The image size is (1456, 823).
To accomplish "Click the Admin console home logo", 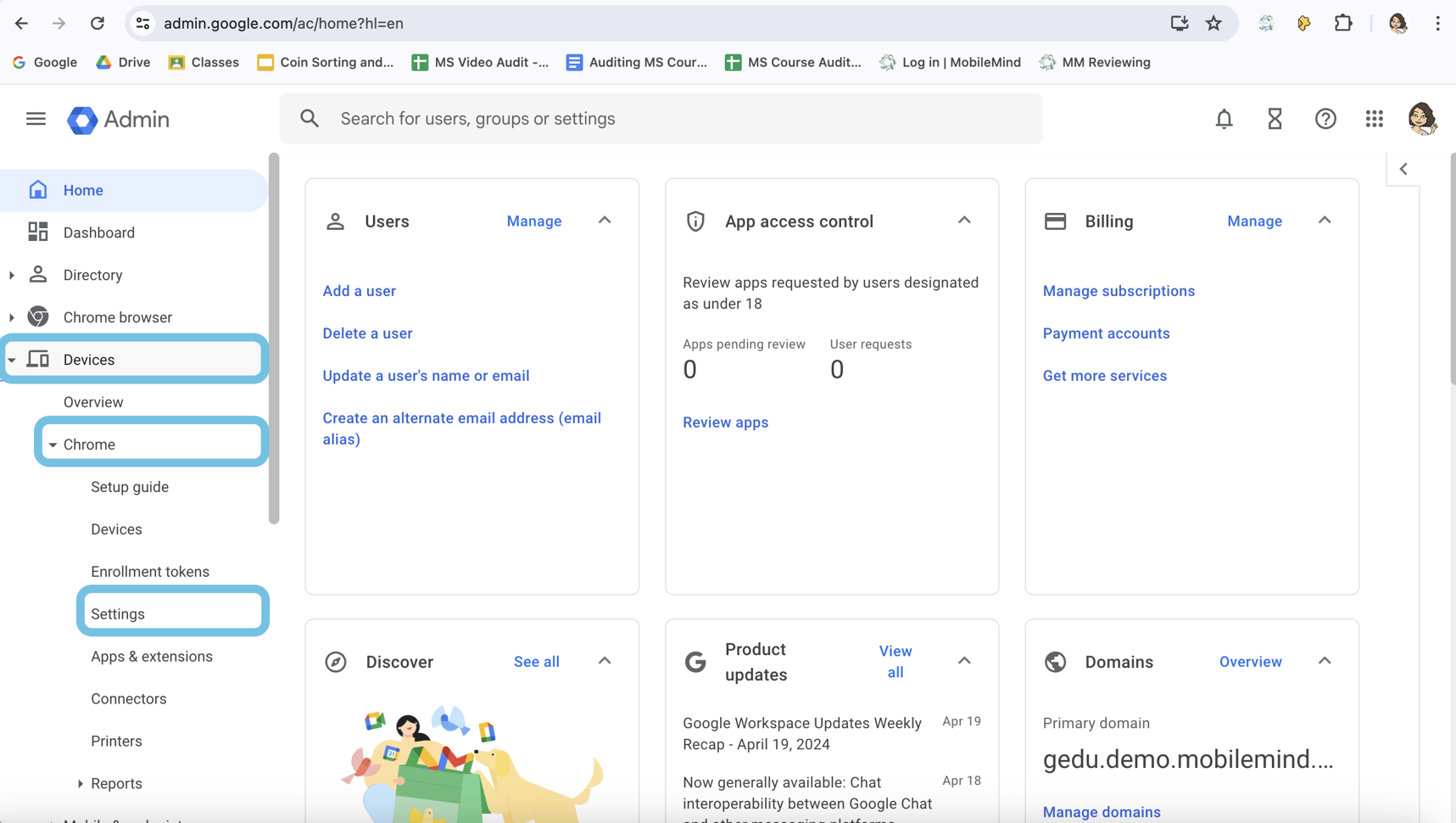I will click(x=118, y=120).
